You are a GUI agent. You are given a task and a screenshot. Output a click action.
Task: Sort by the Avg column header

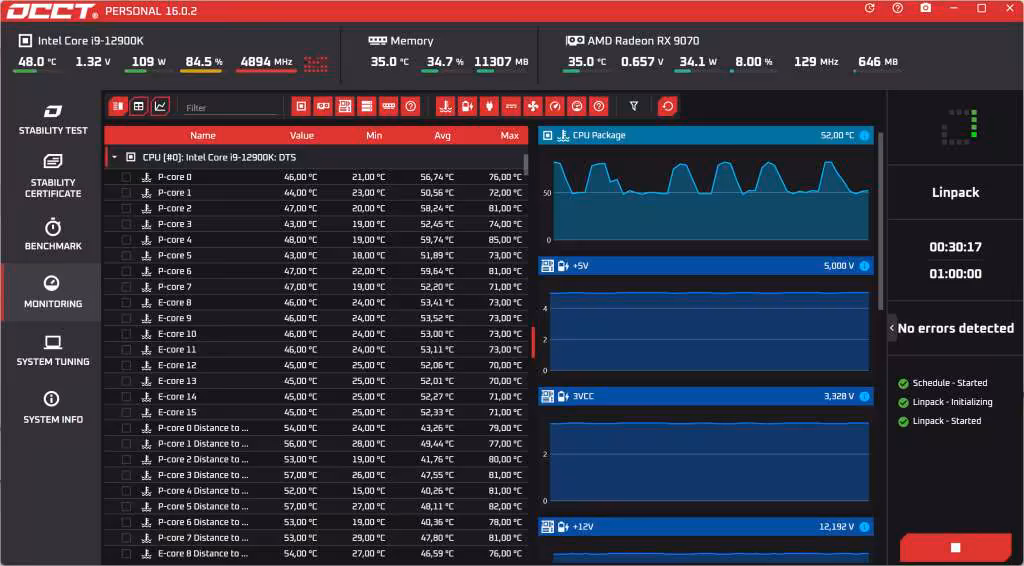pyautogui.click(x=441, y=136)
